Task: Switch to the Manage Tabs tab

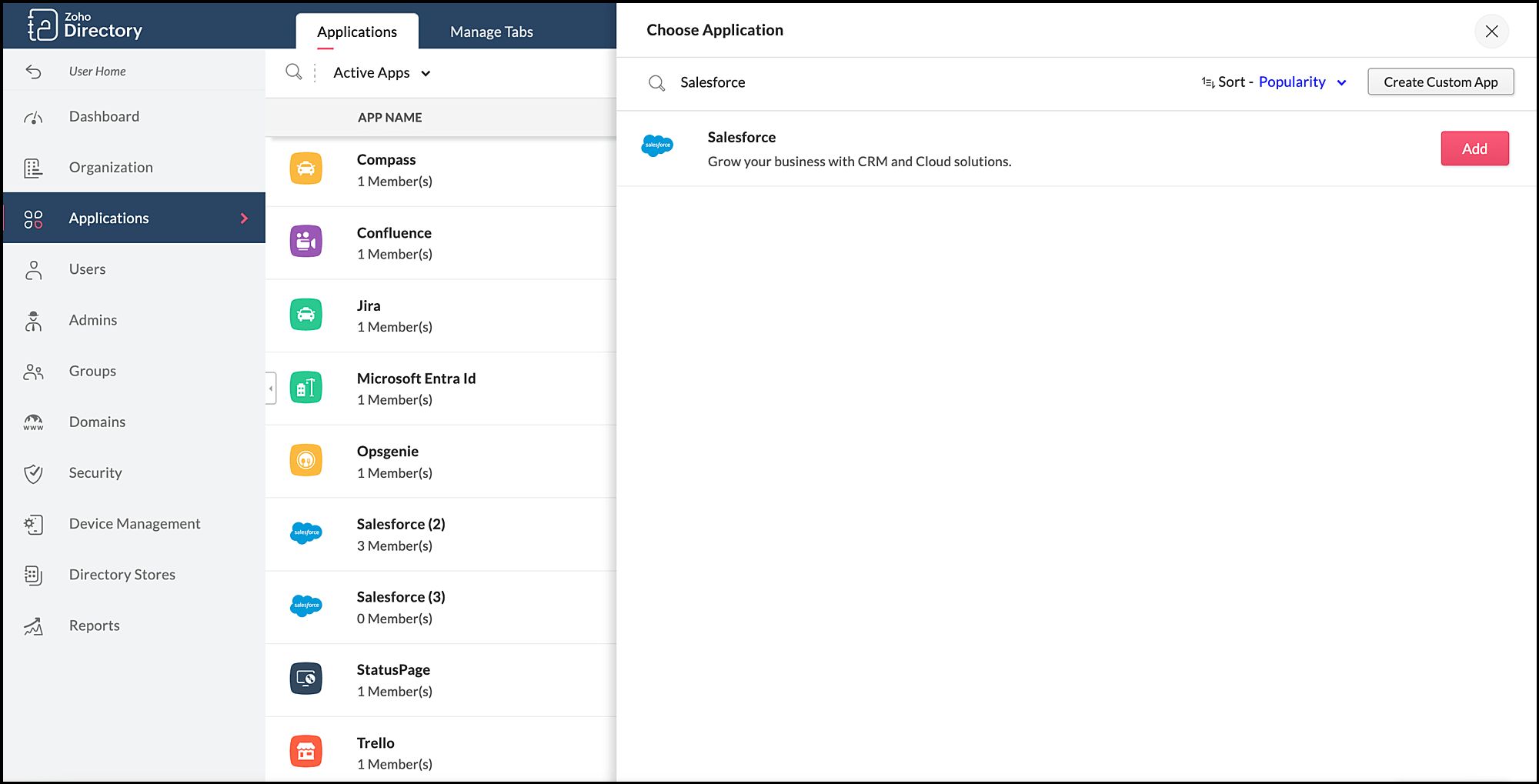Action: pyautogui.click(x=491, y=32)
